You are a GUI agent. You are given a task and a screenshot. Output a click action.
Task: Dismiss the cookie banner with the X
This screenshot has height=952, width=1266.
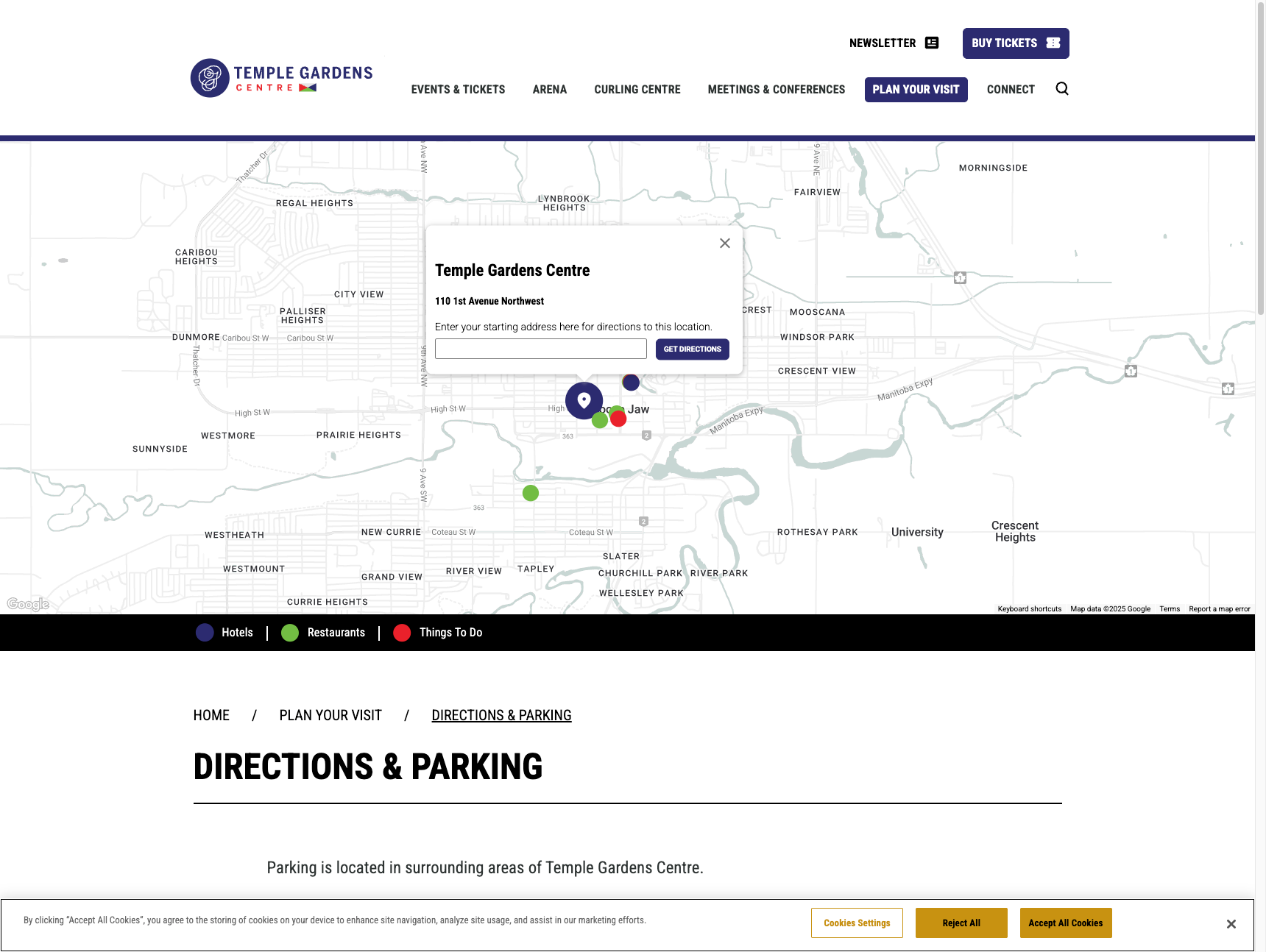[x=1231, y=924]
